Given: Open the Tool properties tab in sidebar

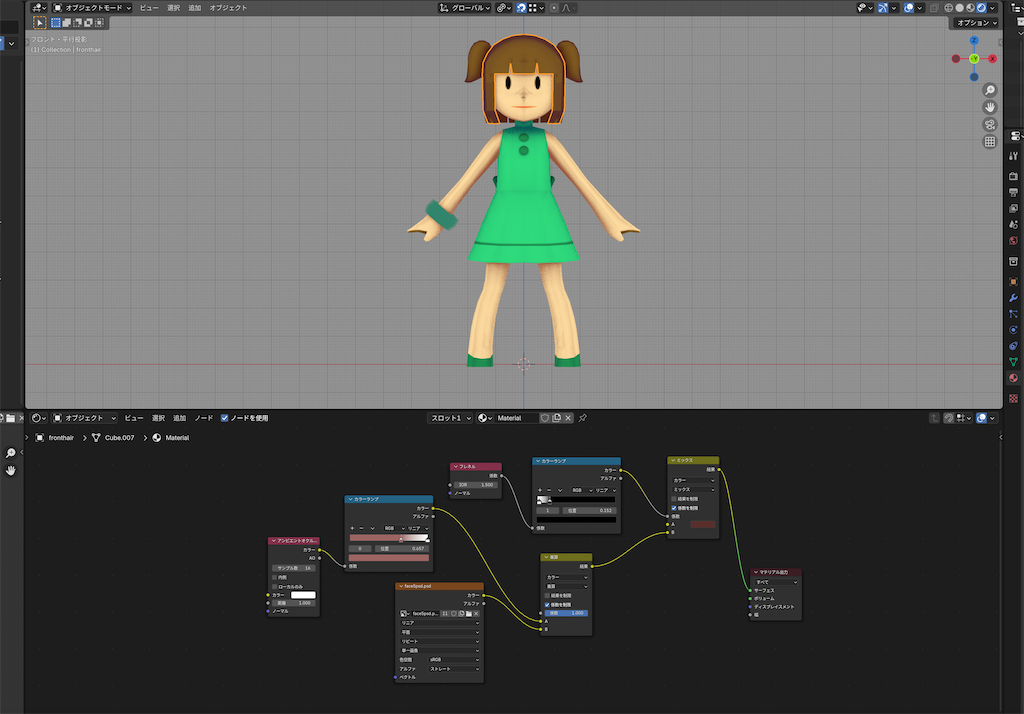Looking at the screenshot, I should (x=1013, y=156).
